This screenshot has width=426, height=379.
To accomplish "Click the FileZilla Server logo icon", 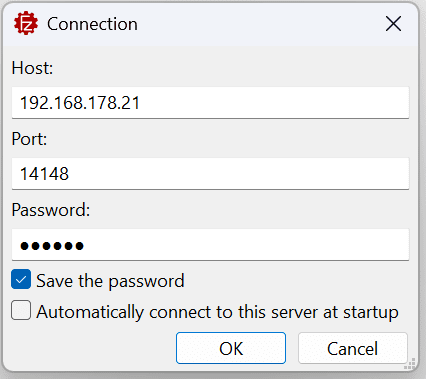I will click(x=26, y=23).
